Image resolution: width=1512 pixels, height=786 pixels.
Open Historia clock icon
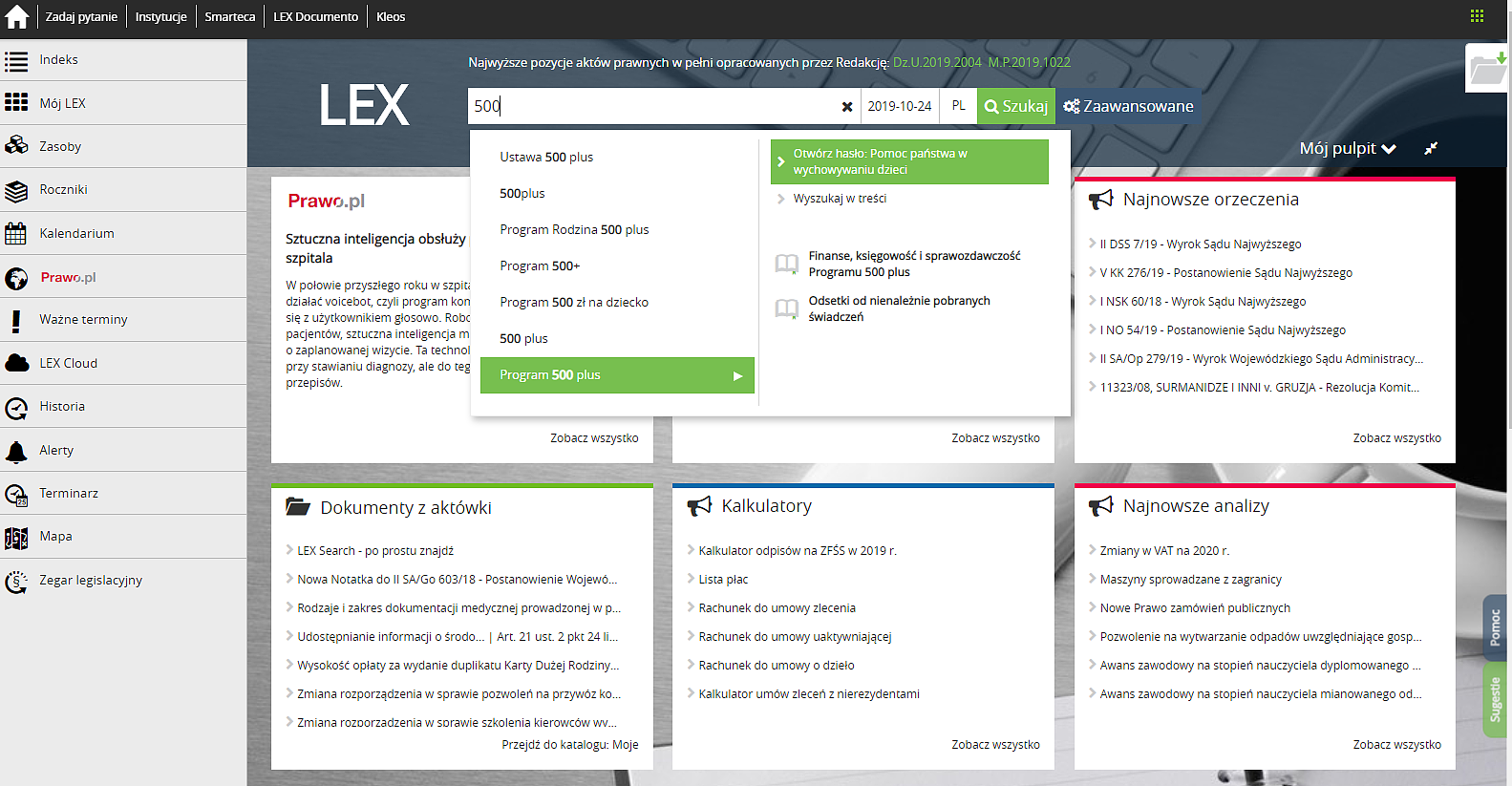(16, 408)
